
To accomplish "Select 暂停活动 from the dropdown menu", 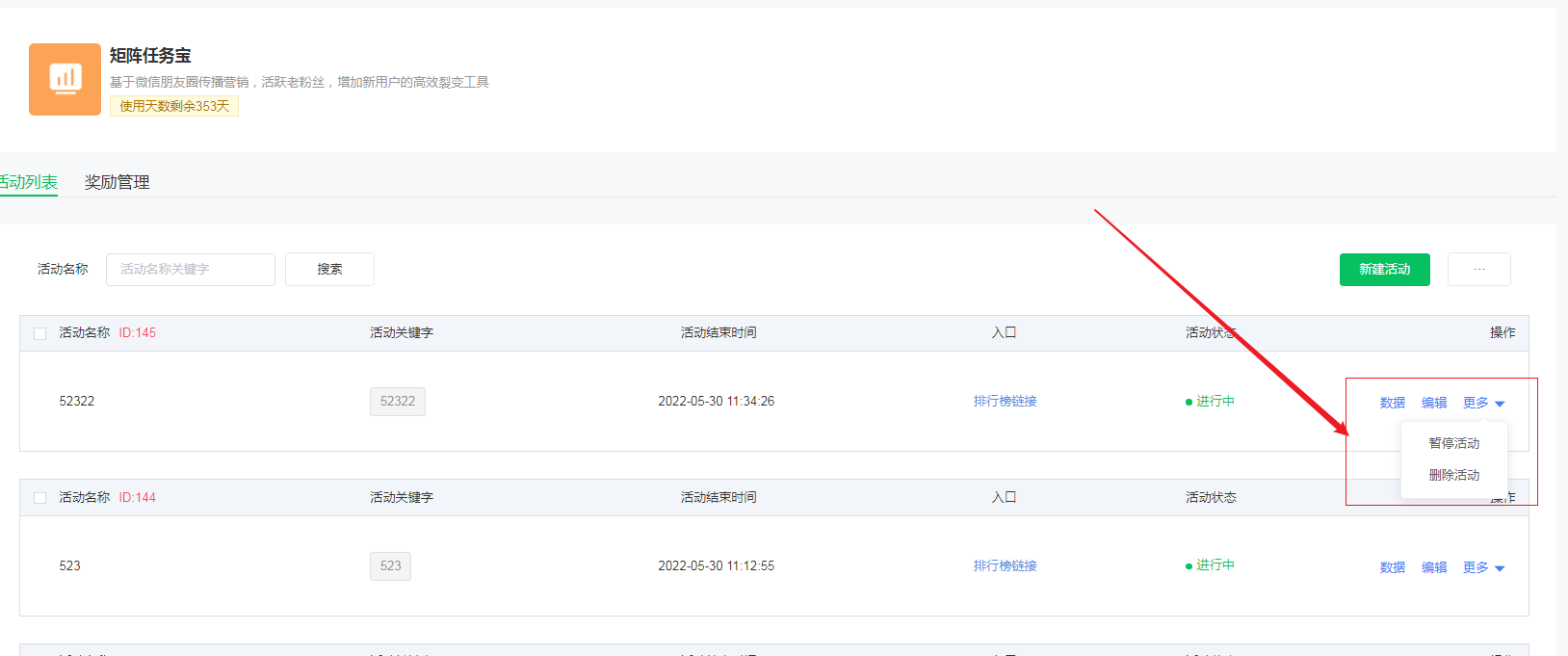I will pyautogui.click(x=1453, y=443).
